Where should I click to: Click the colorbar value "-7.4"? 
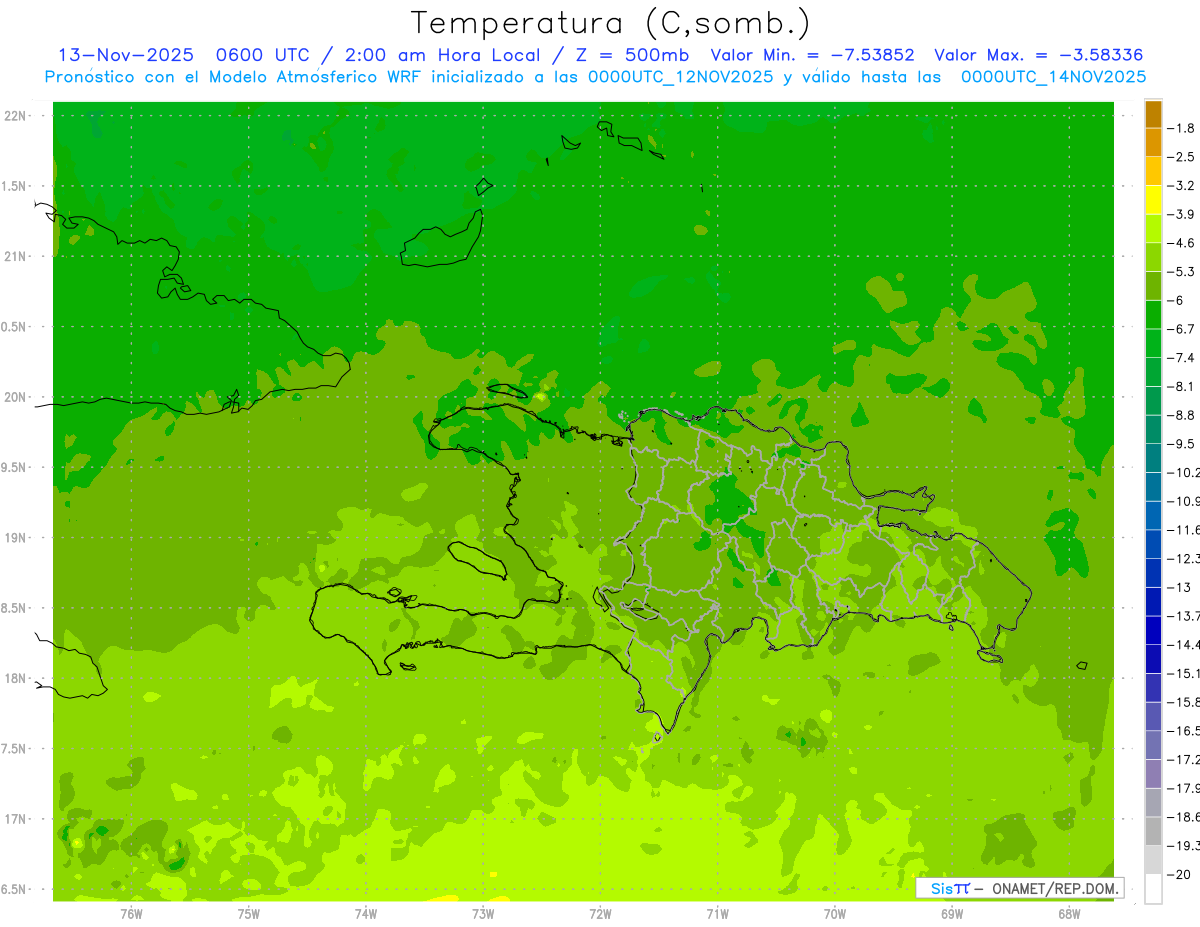click(x=1183, y=358)
